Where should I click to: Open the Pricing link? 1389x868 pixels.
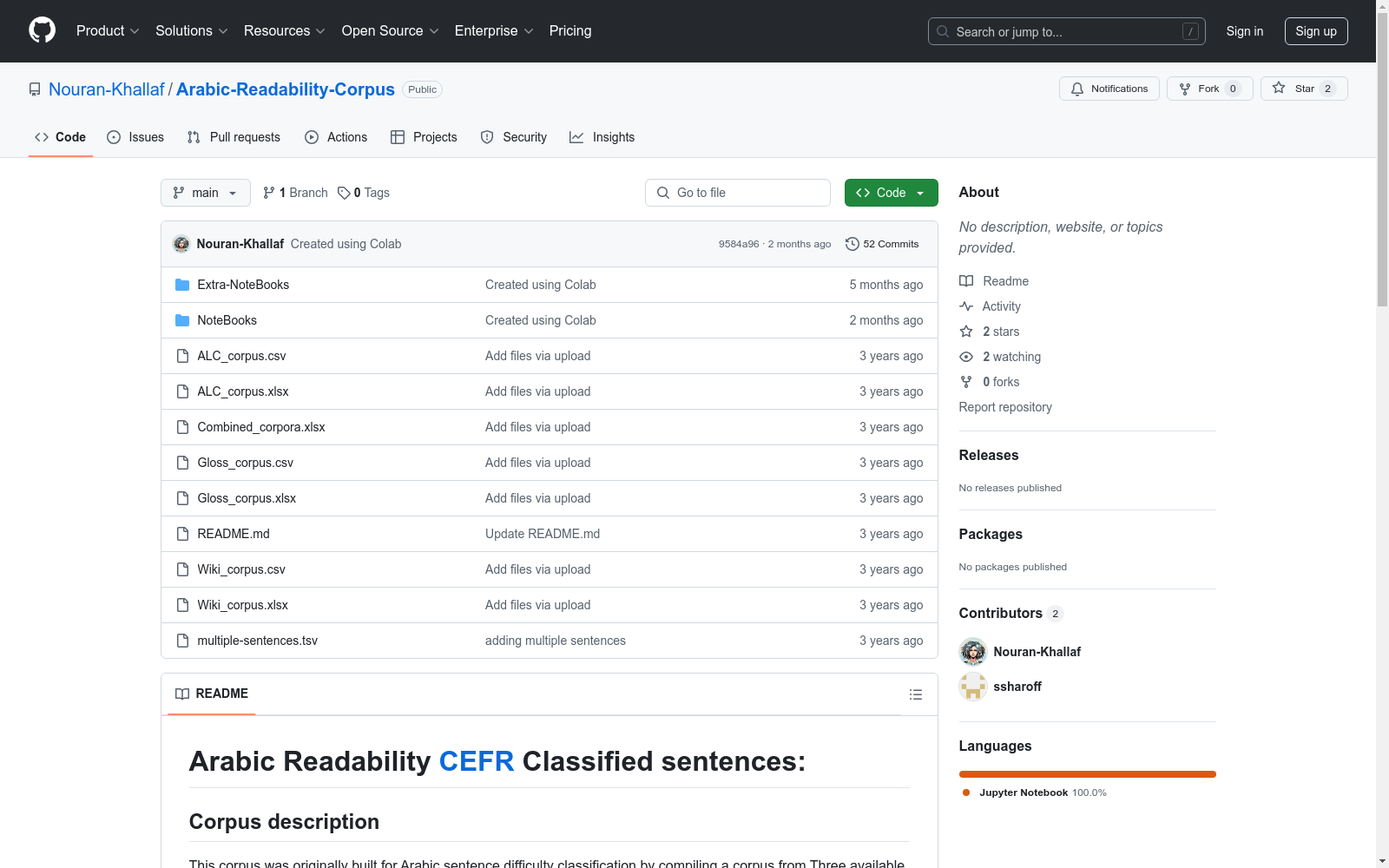(570, 31)
